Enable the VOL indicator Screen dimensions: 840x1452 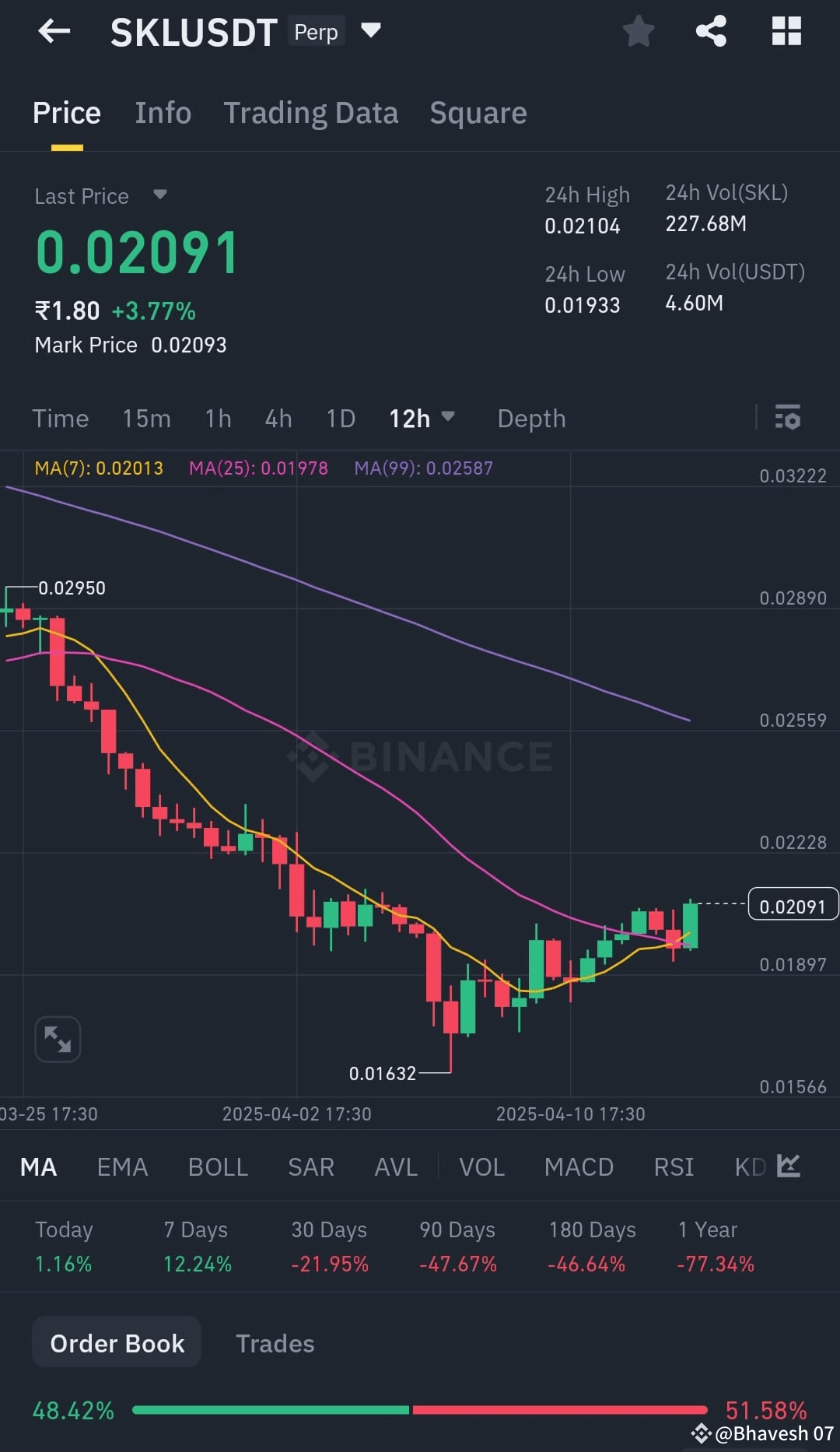point(481,1166)
